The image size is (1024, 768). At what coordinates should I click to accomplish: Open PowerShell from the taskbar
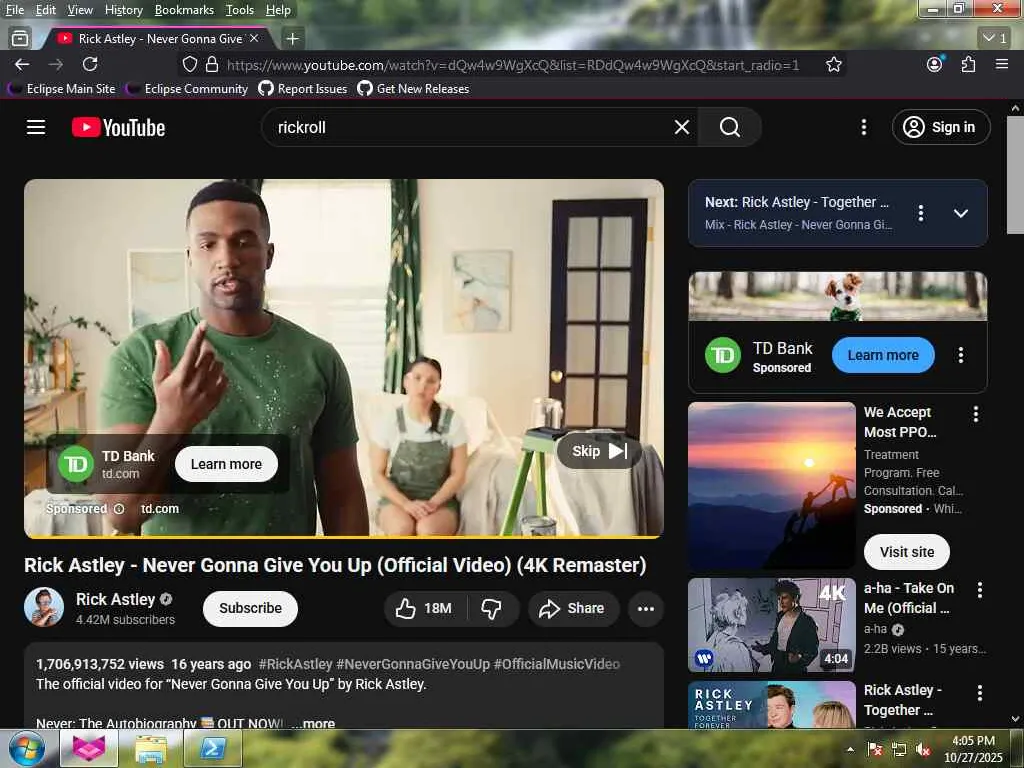pos(212,748)
